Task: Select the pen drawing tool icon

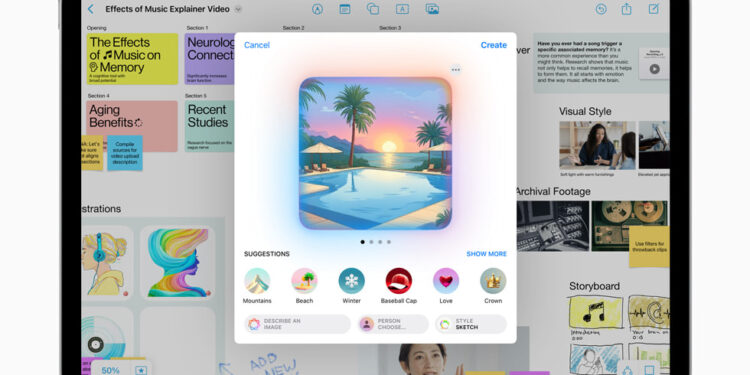Action: (317, 9)
